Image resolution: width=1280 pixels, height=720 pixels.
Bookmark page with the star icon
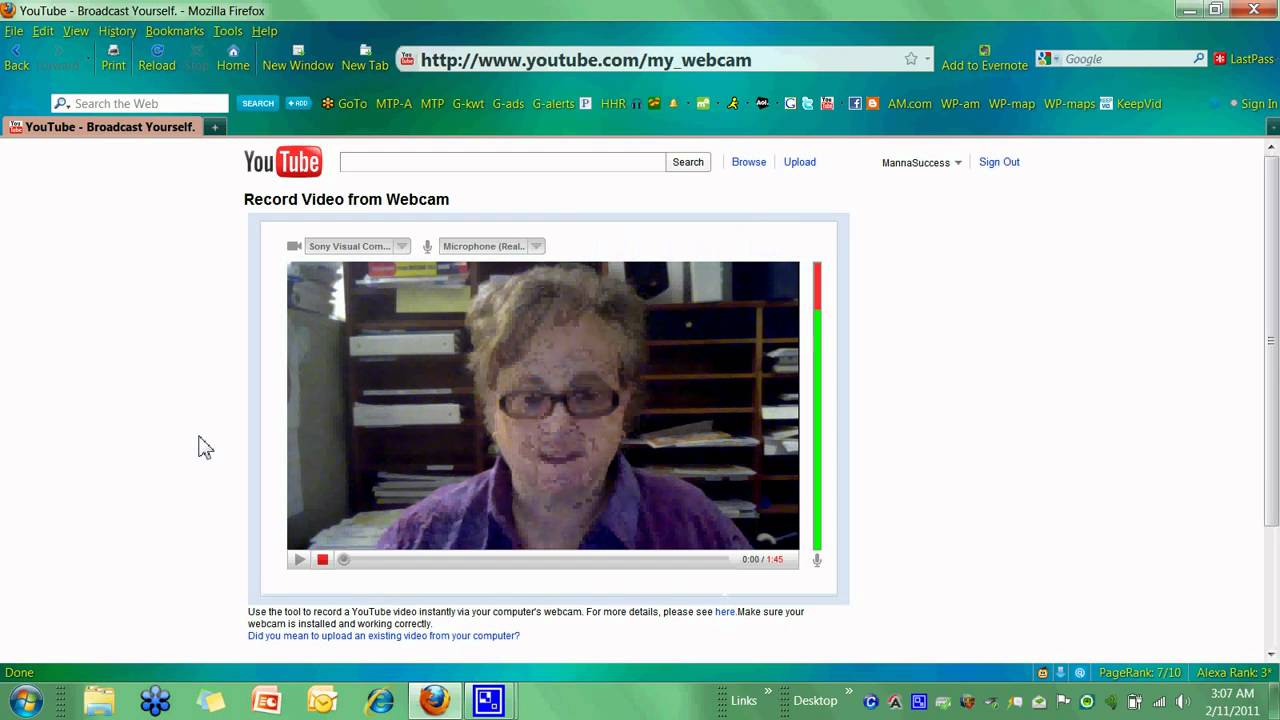pyautogui.click(x=911, y=59)
